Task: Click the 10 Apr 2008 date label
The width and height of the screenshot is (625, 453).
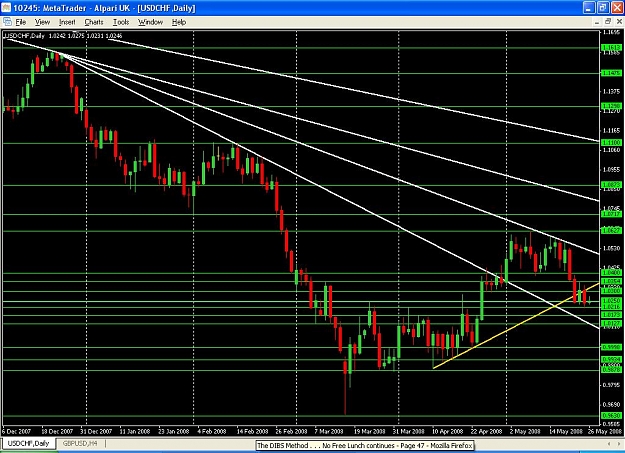Action: (447, 431)
